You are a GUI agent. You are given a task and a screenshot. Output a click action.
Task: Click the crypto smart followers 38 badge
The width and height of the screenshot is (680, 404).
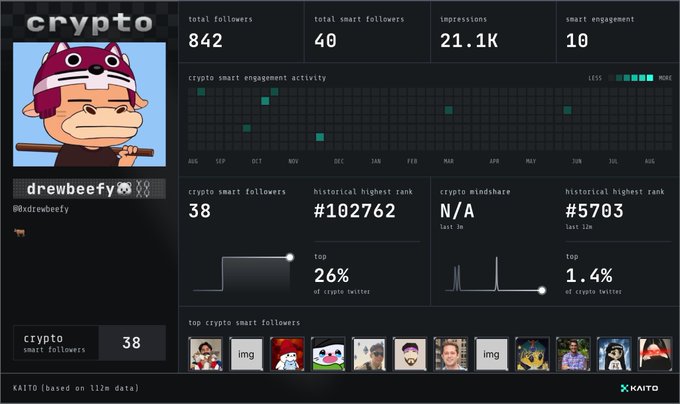89,343
